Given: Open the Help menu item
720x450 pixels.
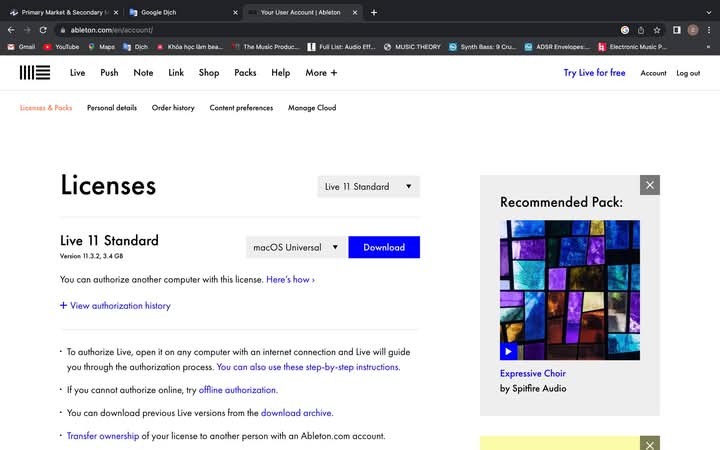Looking at the screenshot, I should coord(281,73).
